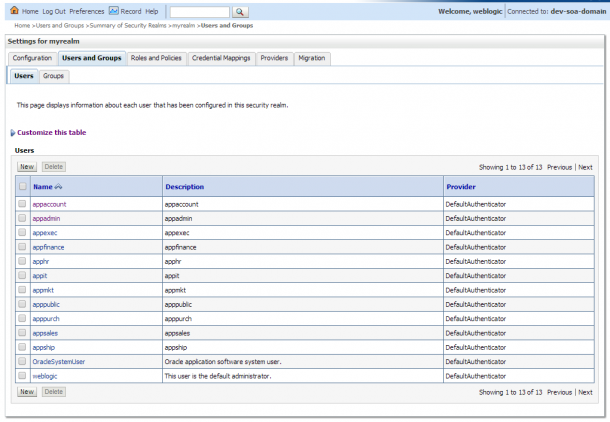
Task: Click the magnifier search button
Action: point(240,12)
